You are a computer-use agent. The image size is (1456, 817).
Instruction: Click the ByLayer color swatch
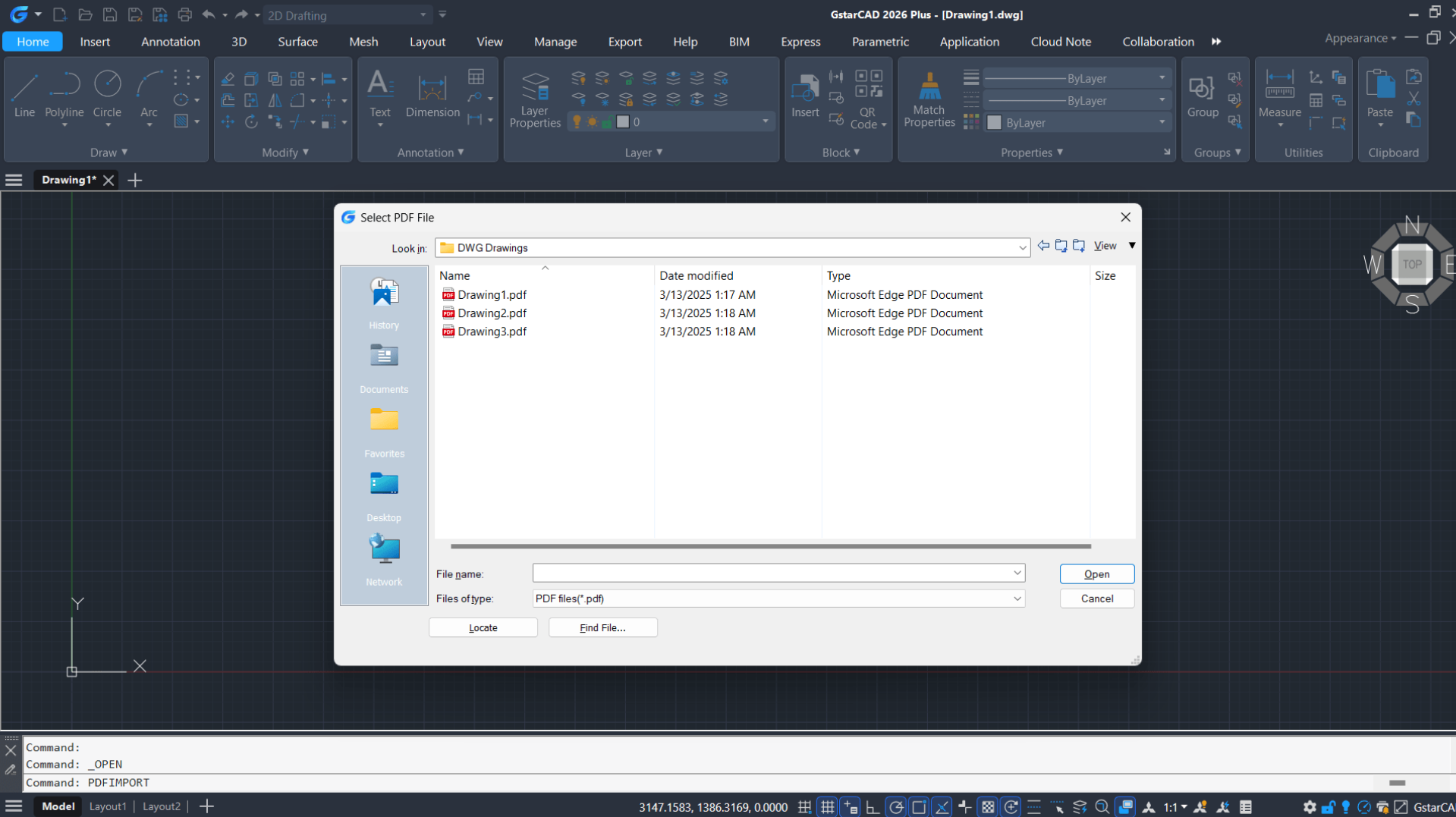point(994,123)
